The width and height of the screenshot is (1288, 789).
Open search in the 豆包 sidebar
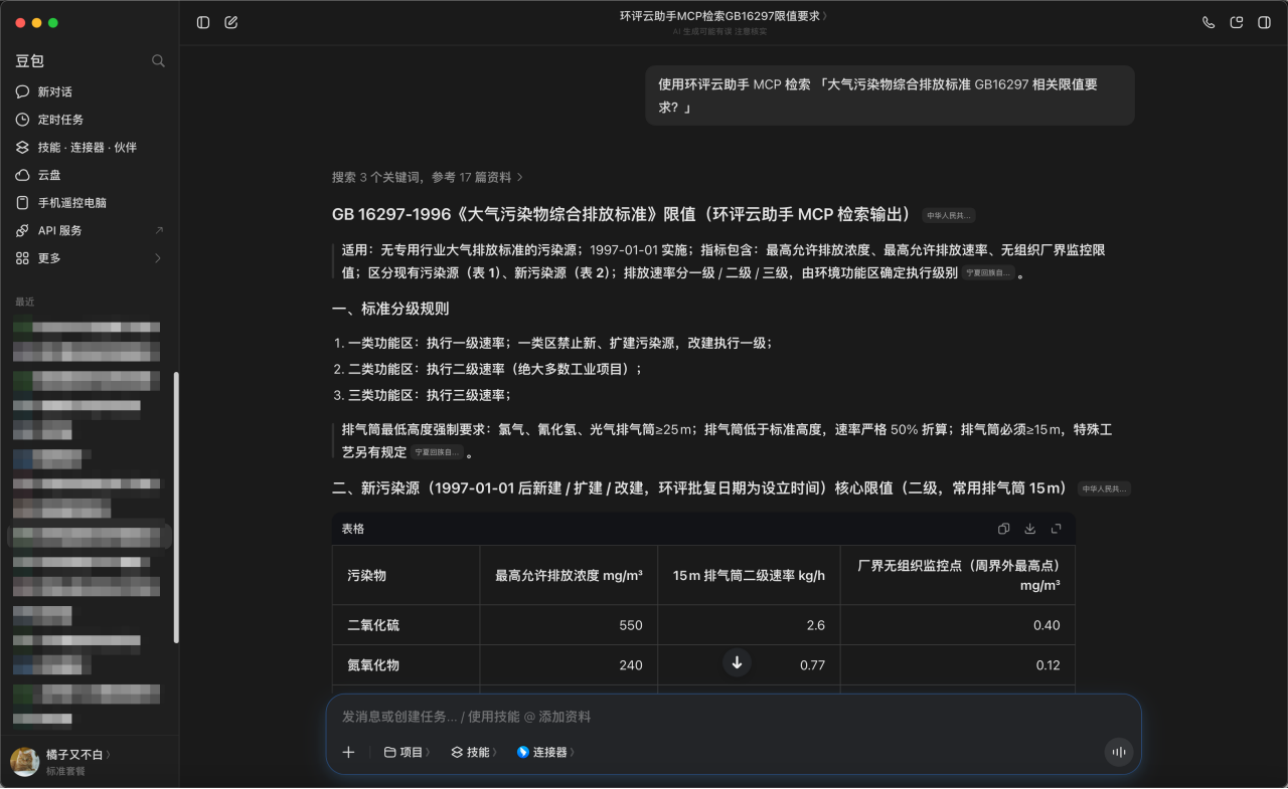(x=158, y=61)
